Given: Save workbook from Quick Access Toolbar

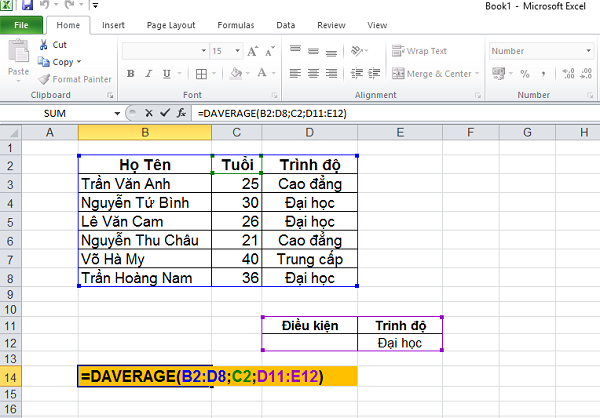Looking at the screenshot, I should click(x=27, y=5).
